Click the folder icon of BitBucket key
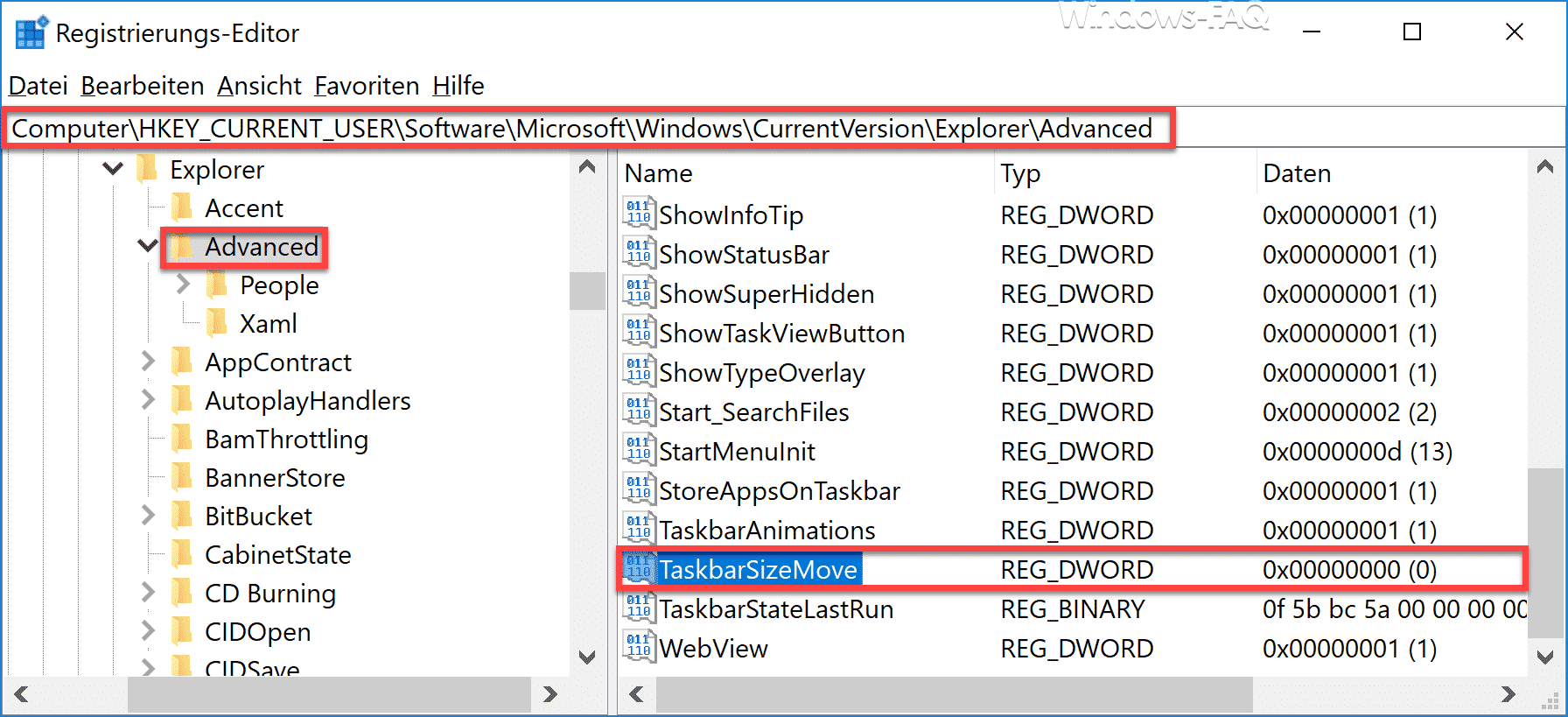Screen dimensions: 1568x717 [x=182, y=516]
